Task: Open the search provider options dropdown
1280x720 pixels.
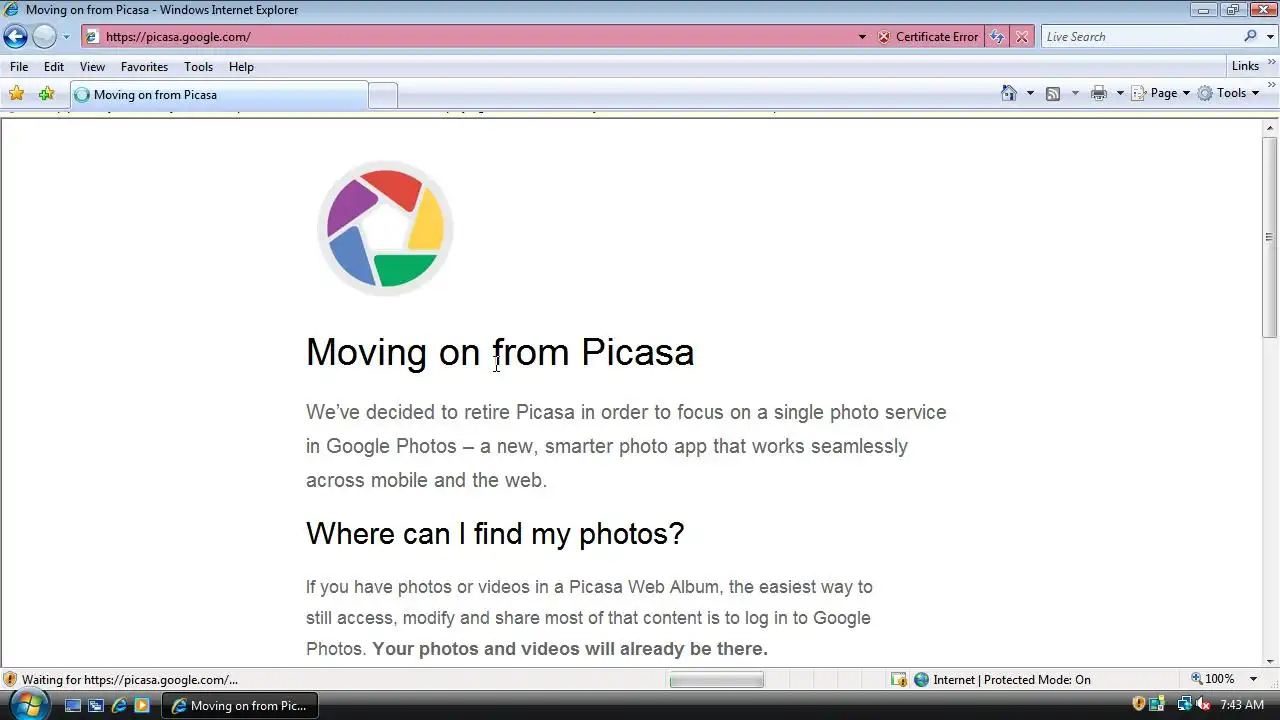Action: pyautogui.click(x=1270, y=37)
